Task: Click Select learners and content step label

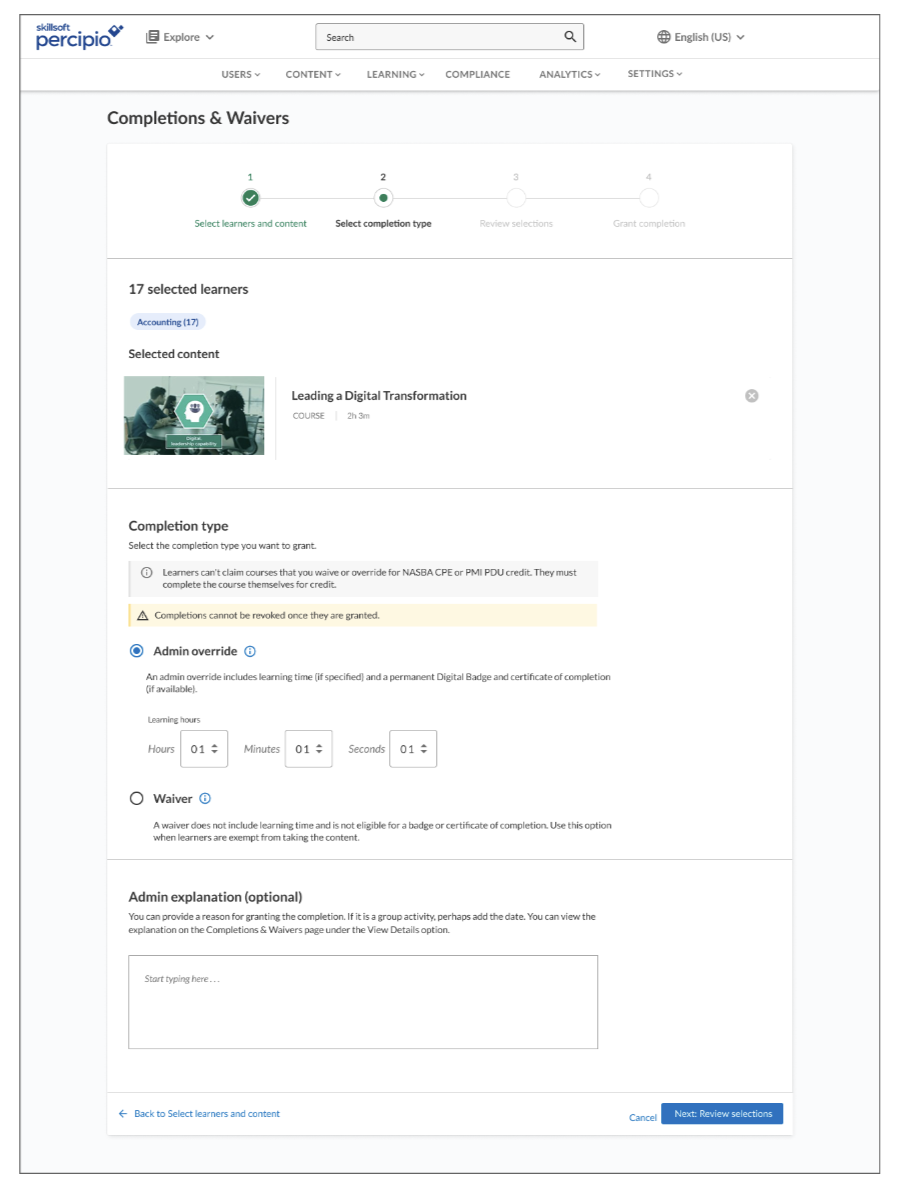Action: (250, 223)
